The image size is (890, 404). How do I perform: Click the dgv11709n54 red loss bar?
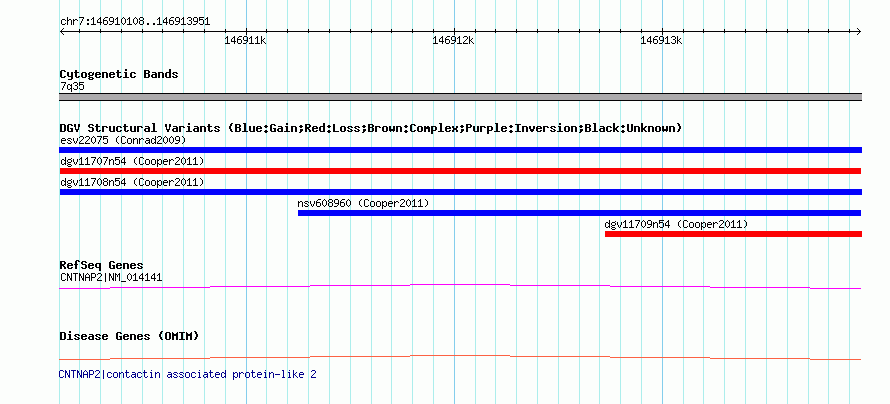(x=733, y=234)
